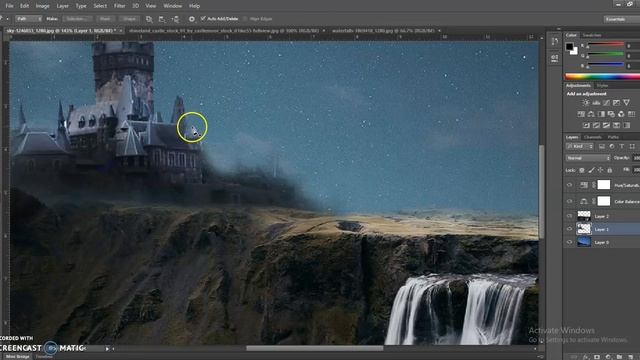The width and height of the screenshot is (640, 360).
Task: Open the 3D menu
Action: coord(136,6)
